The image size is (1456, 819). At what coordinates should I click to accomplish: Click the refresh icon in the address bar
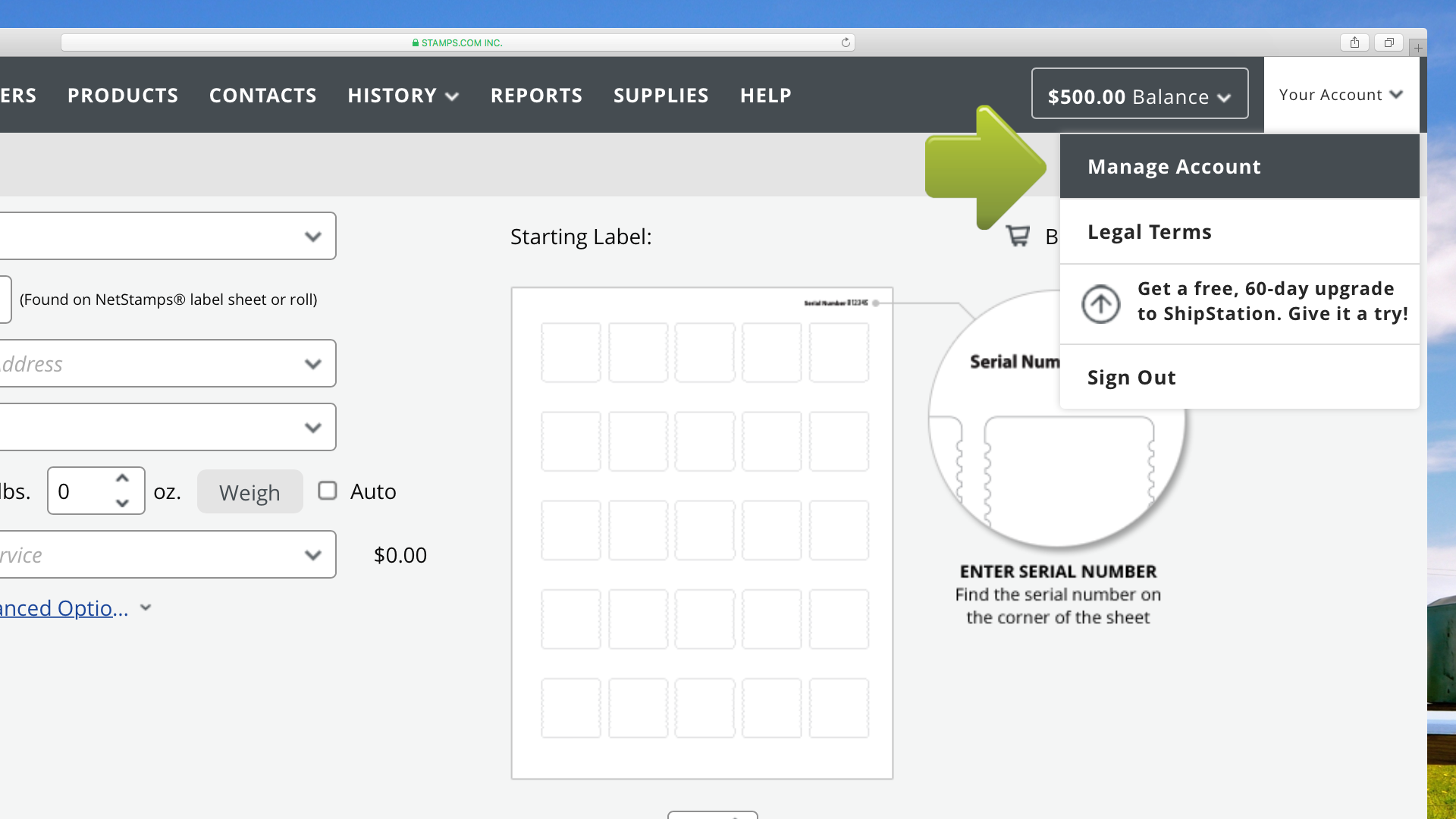point(845,42)
